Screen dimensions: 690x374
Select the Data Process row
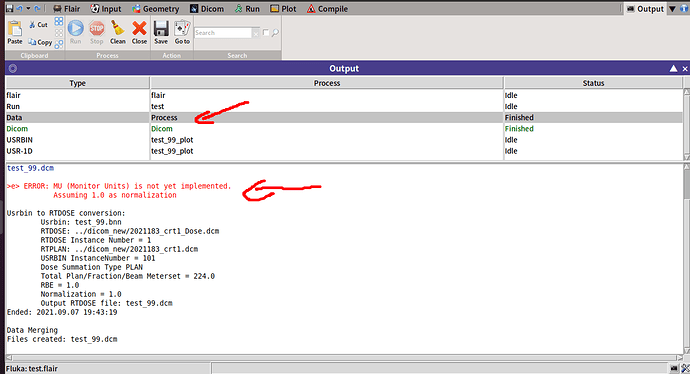[344, 117]
